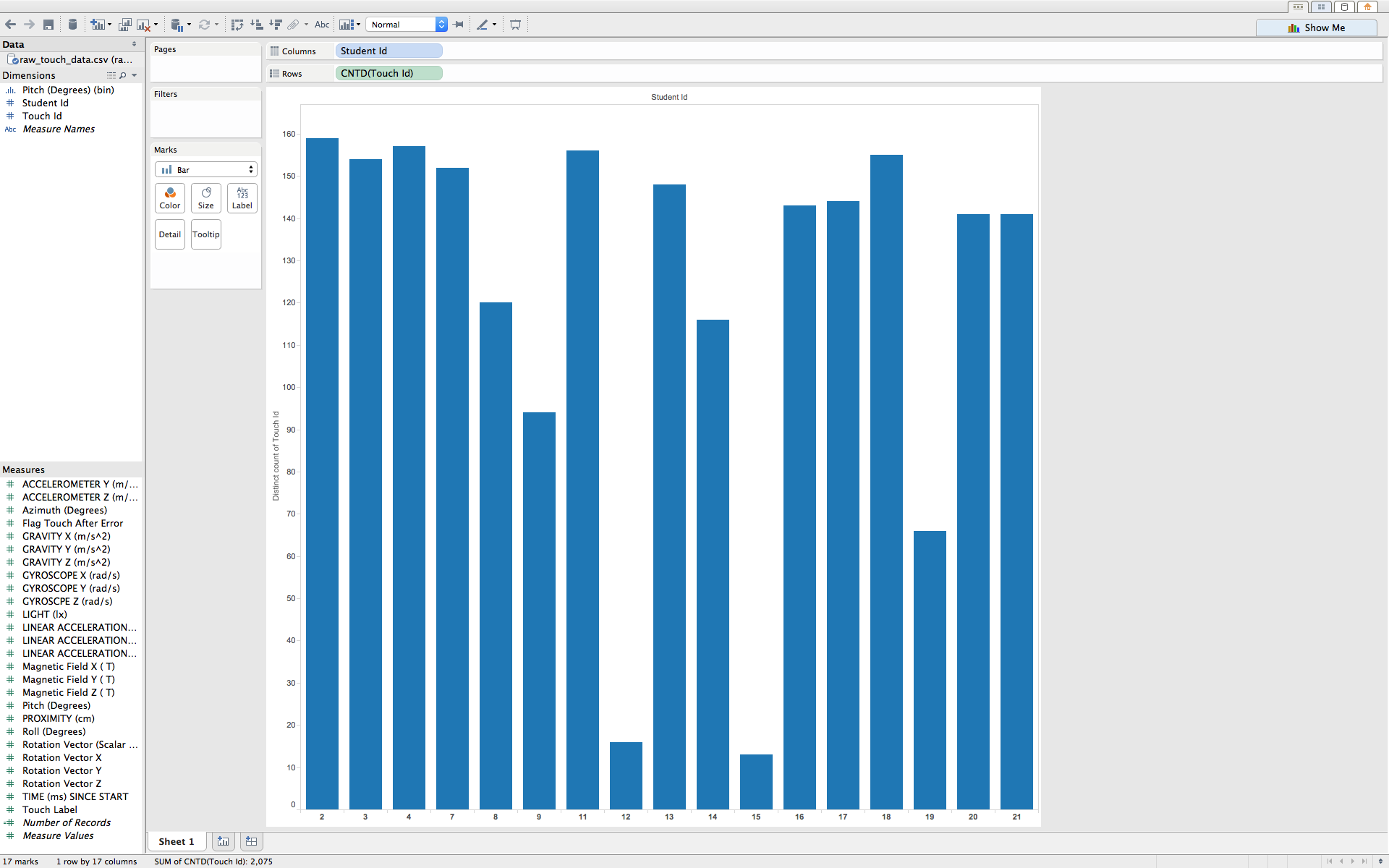Toggle presentation mode icon
Screen dimensions: 1389x868
[515, 25]
